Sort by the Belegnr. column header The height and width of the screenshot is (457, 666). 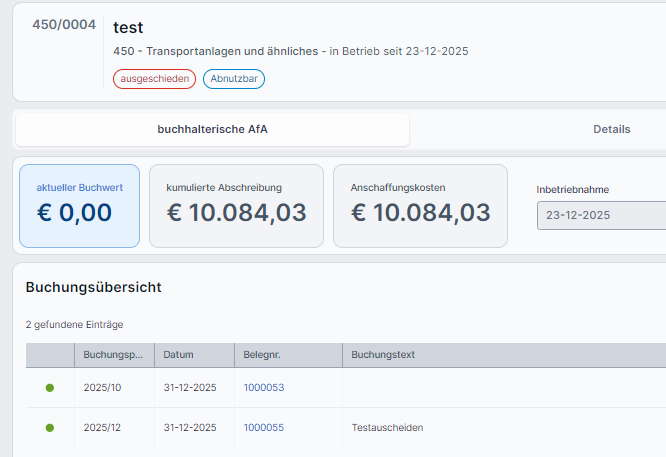point(262,355)
